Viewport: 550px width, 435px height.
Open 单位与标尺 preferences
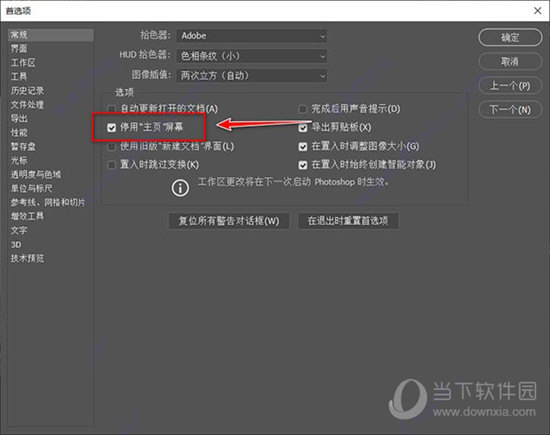[32, 188]
